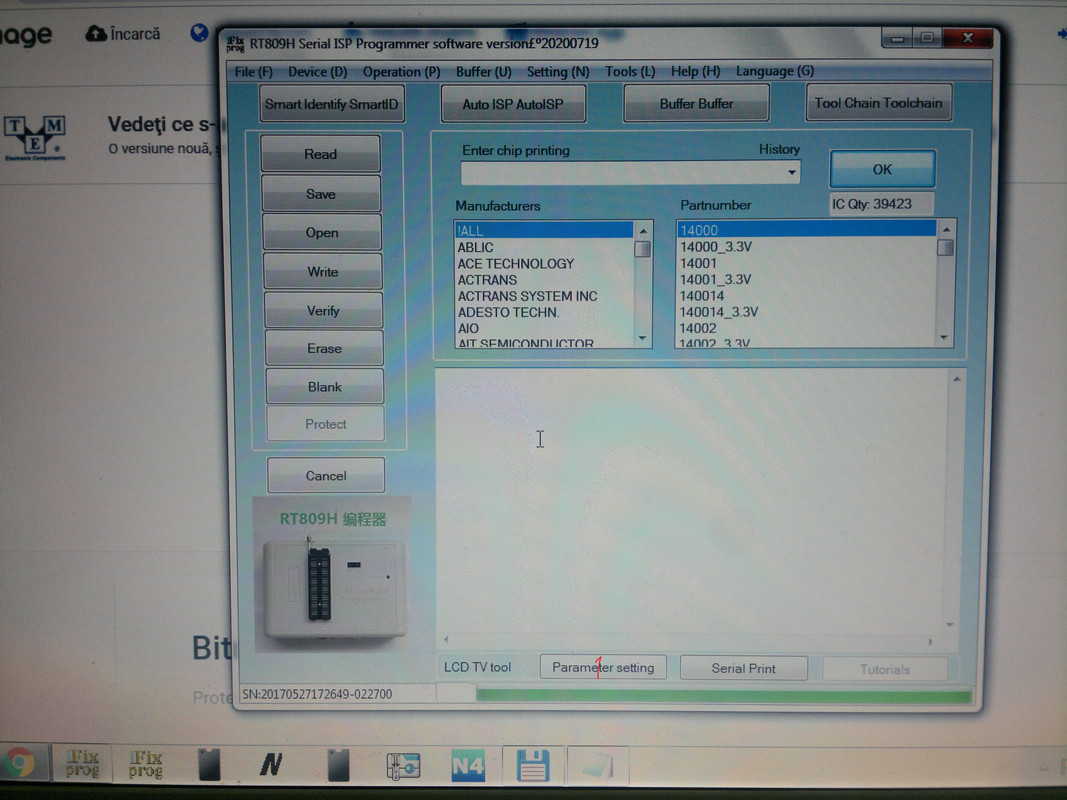This screenshot has width=1067, height=800.
Task: Confirm chip selection with OK
Action: pyautogui.click(x=883, y=169)
